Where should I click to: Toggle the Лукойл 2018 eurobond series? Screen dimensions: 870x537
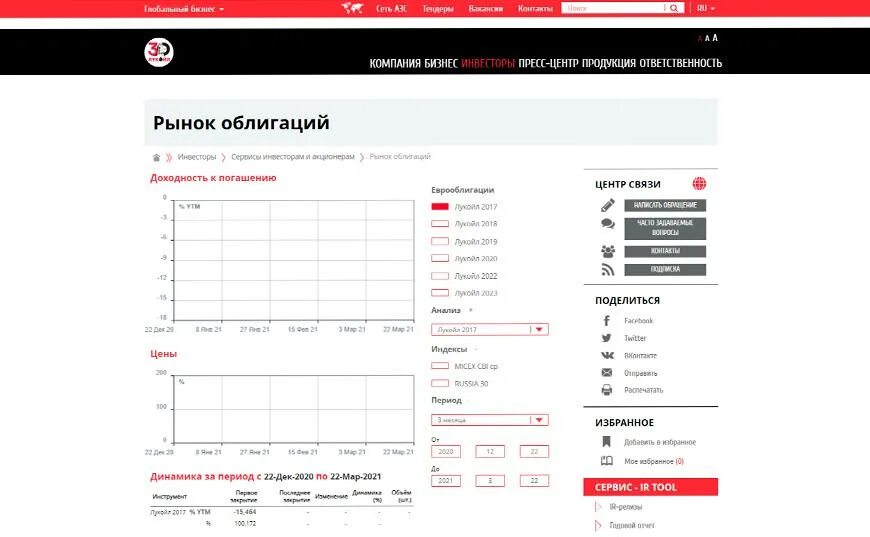[x=440, y=224]
